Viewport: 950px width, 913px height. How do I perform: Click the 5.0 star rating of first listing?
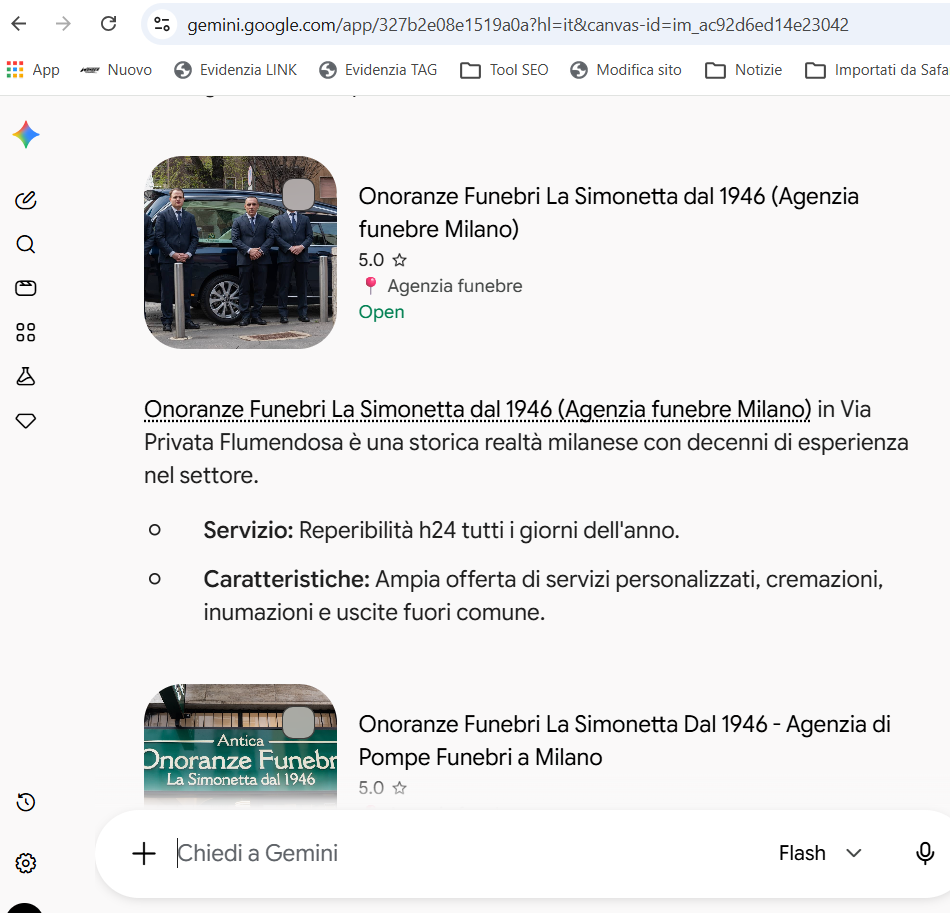[382, 260]
